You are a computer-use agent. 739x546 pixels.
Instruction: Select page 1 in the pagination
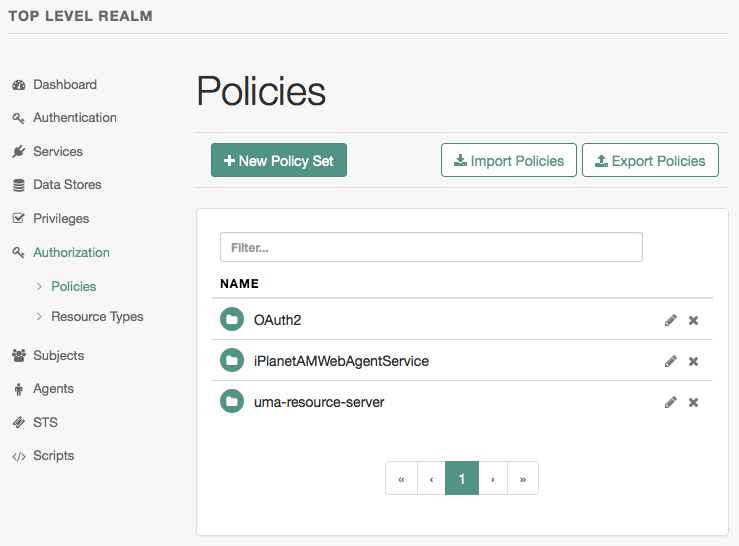[462, 478]
